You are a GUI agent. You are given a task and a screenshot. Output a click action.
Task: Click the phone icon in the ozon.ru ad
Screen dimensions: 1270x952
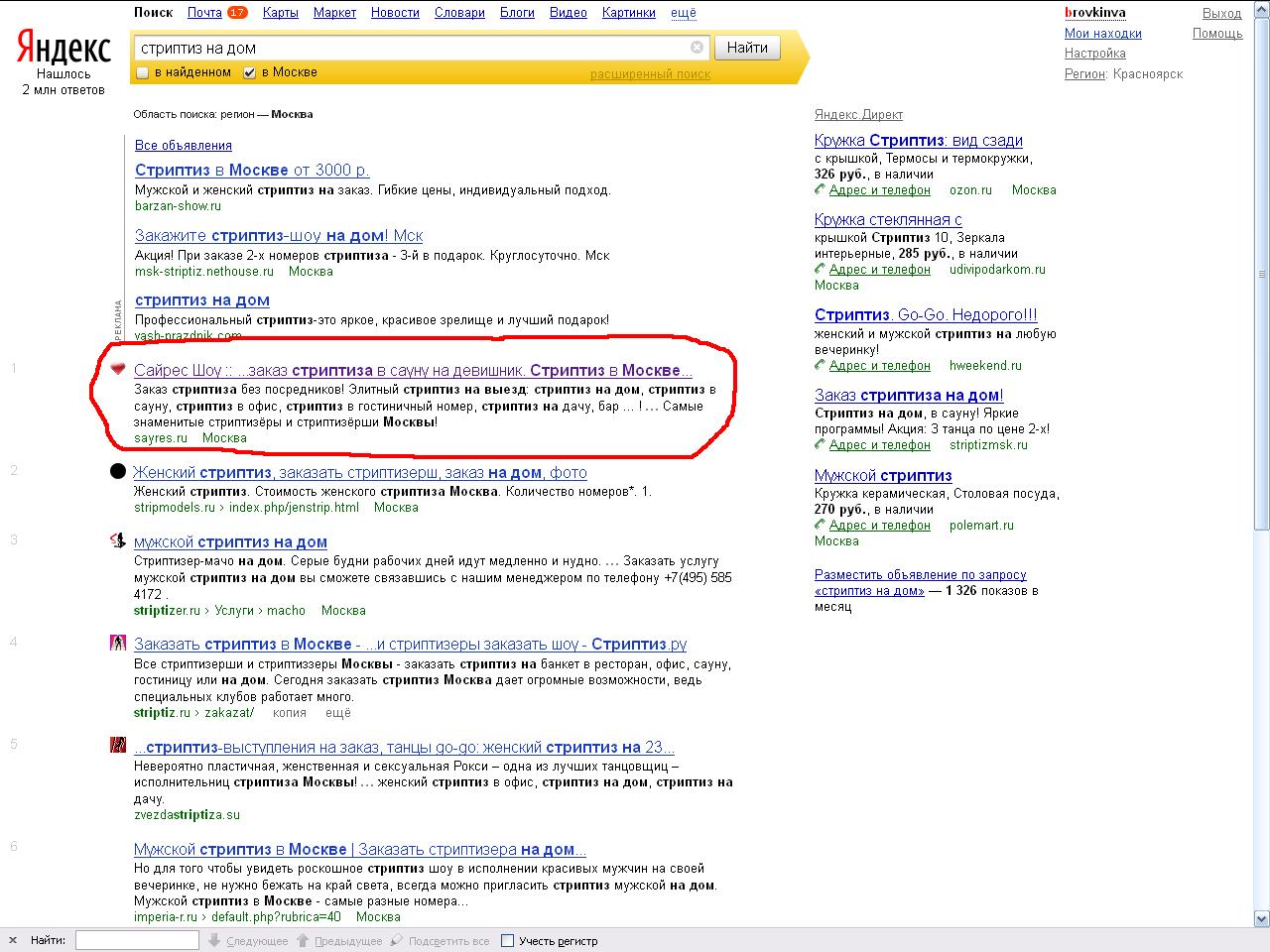820,189
